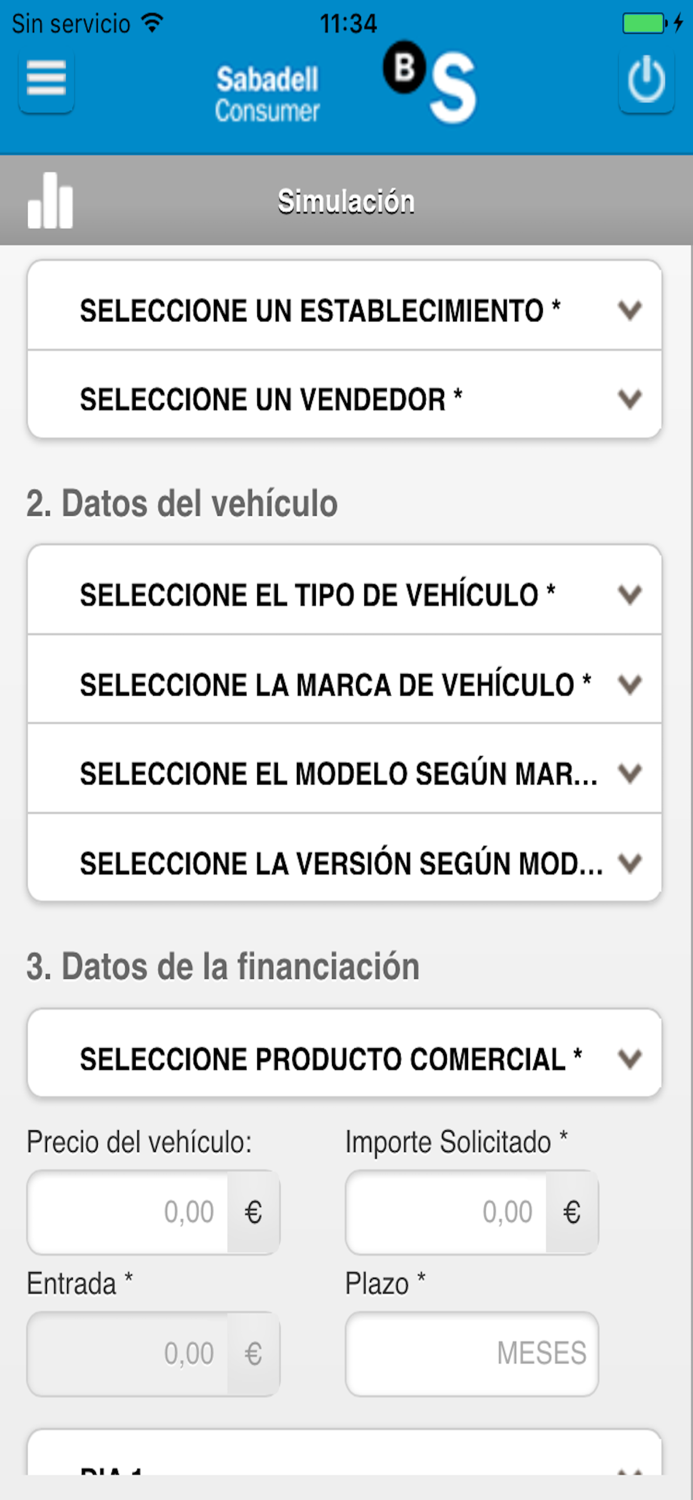Select the bar chart simulation icon
Viewport: 693px width, 1500px height.
tap(50, 200)
